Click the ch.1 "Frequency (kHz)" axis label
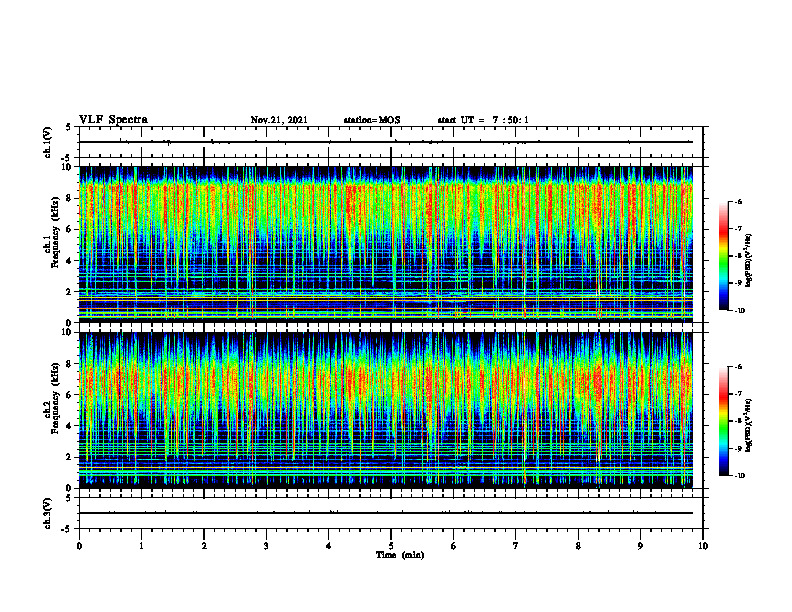Image resolution: width=792 pixels, height=612 pixels. pos(55,232)
